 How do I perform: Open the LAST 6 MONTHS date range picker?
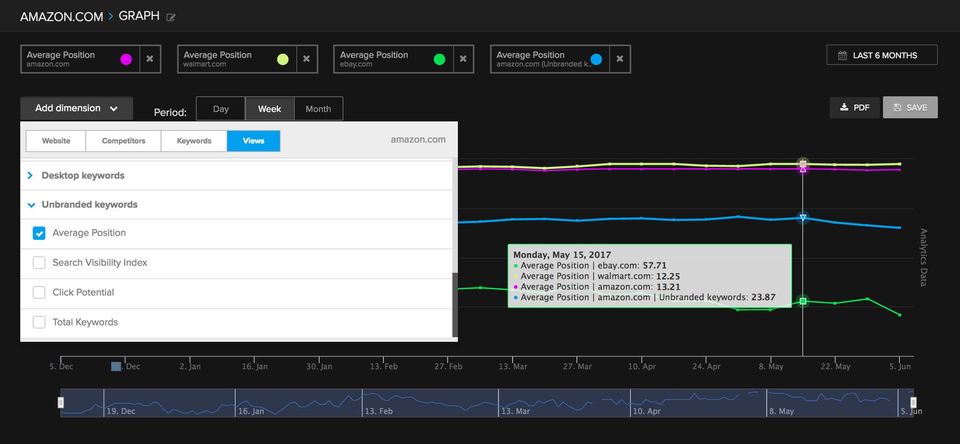882,55
